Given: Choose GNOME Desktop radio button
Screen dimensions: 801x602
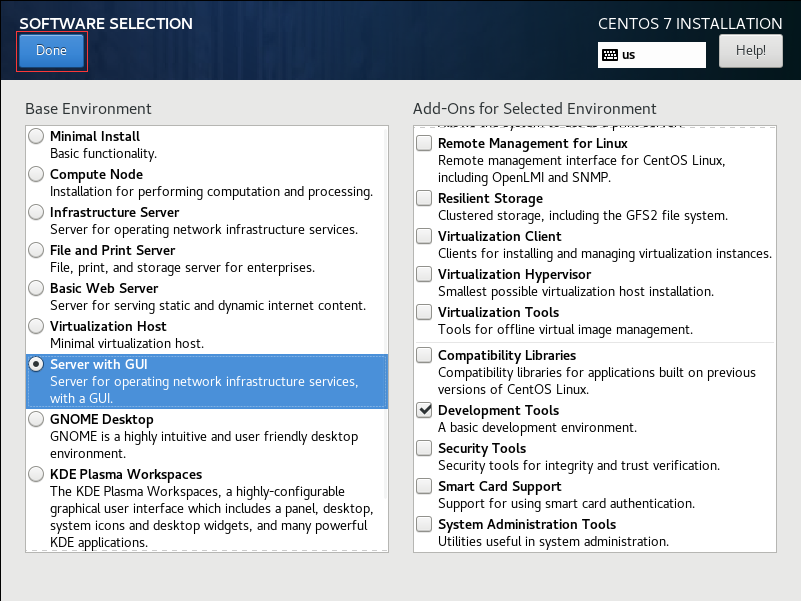Looking at the screenshot, I should (36, 419).
